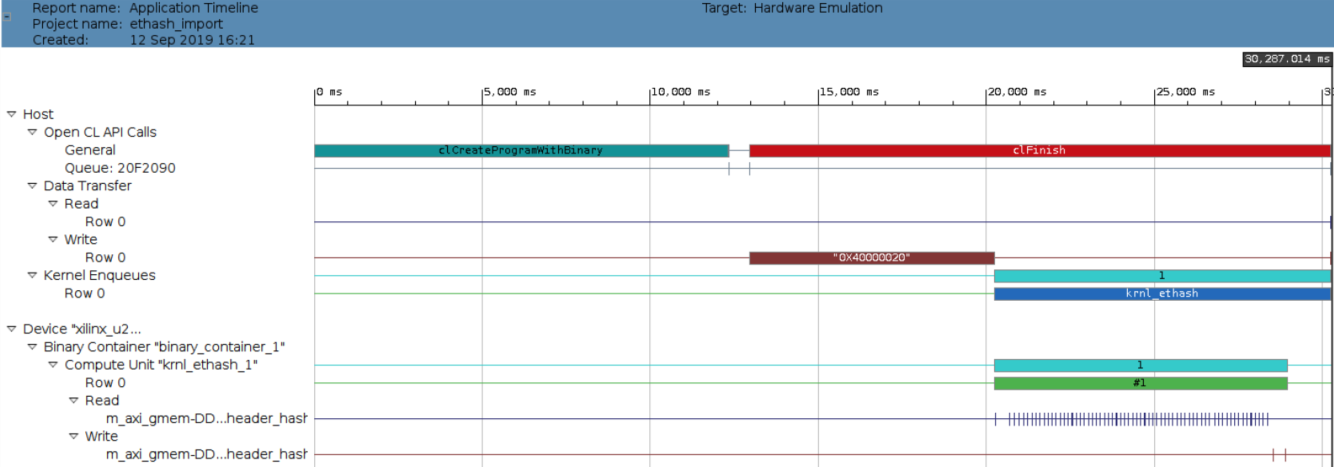This screenshot has height=467, width=1334.
Task: Click the 25,000 ms ruler label
Action: tap(1186, 92)
